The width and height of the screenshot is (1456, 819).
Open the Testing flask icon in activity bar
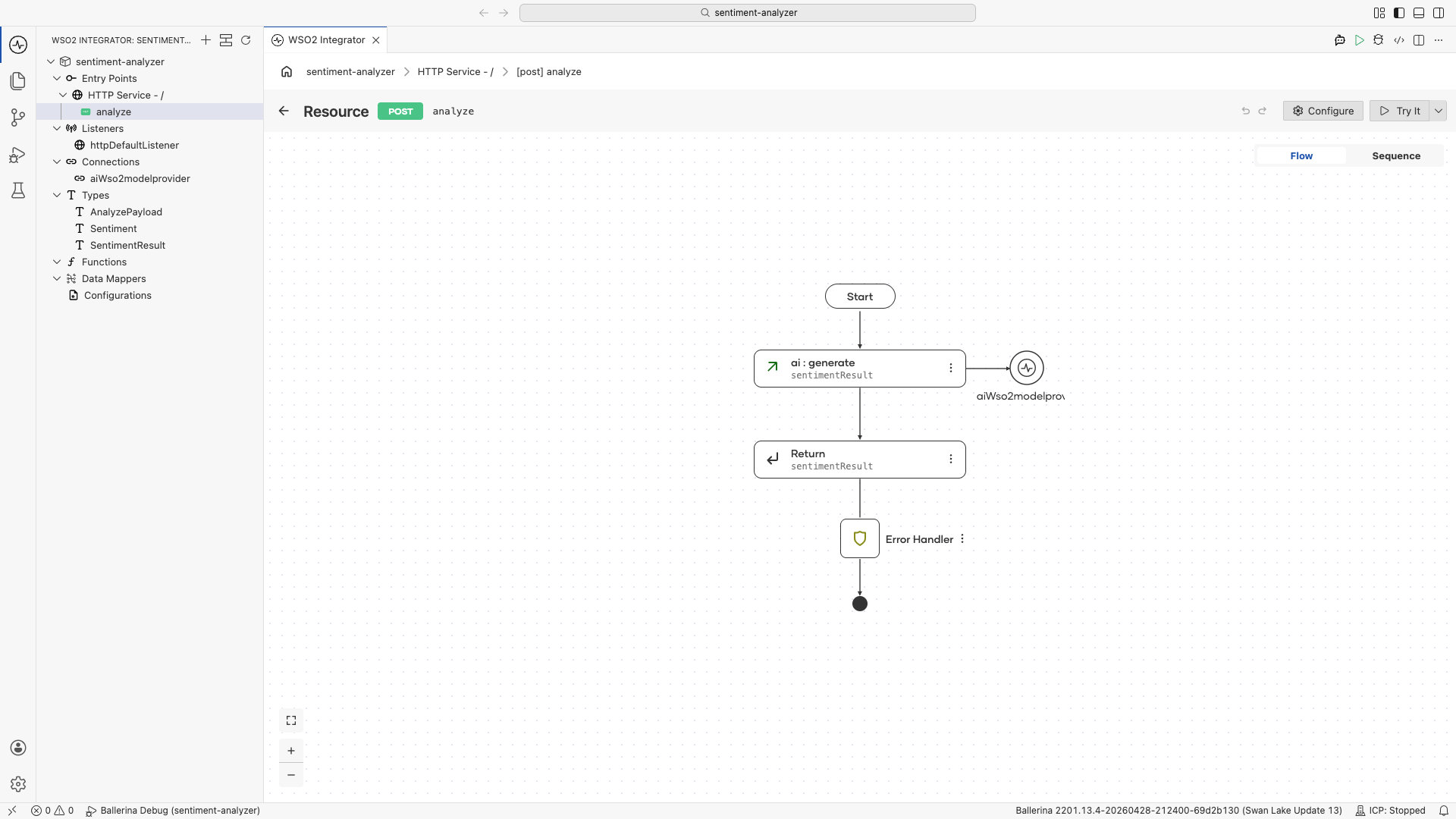pos(18,190)
